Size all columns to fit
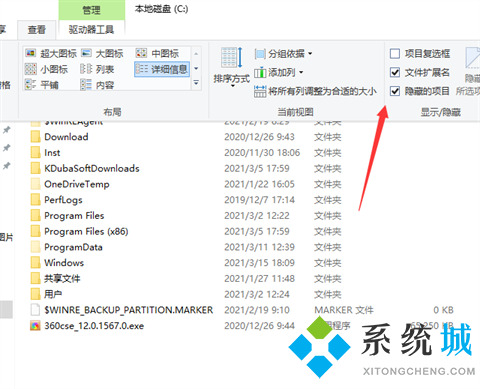Image resolution: width=480 pixels, height=389 pixels. 315,91
